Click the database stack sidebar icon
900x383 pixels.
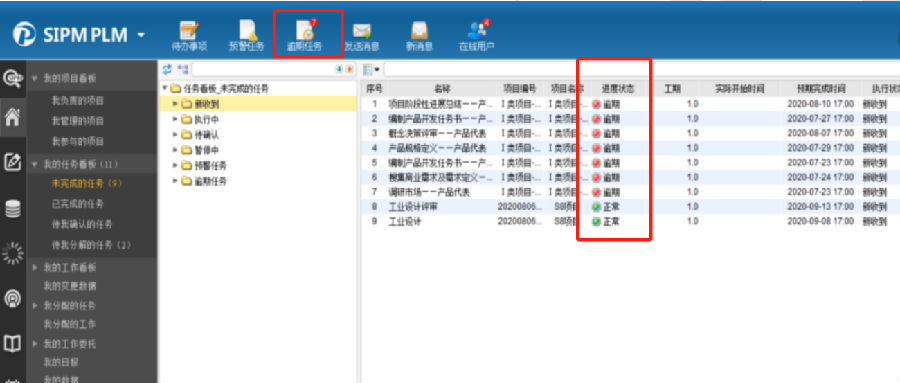(x=13, y=208)
